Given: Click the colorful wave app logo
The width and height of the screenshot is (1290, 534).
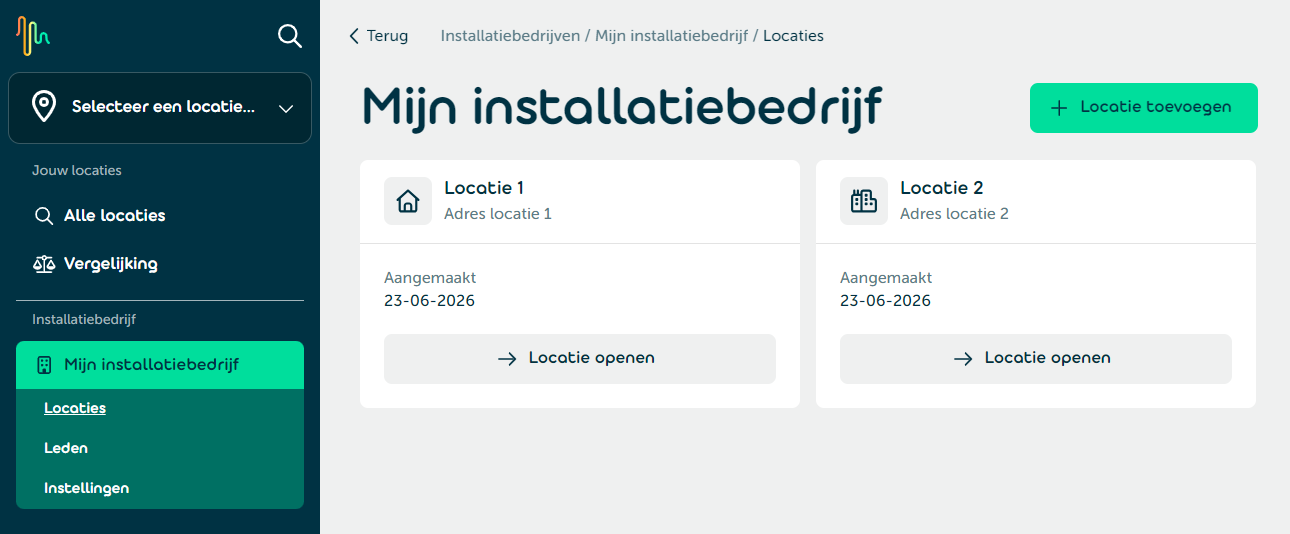Looking at the screenshot, I should pyautogui.click(x=33, y=36).
